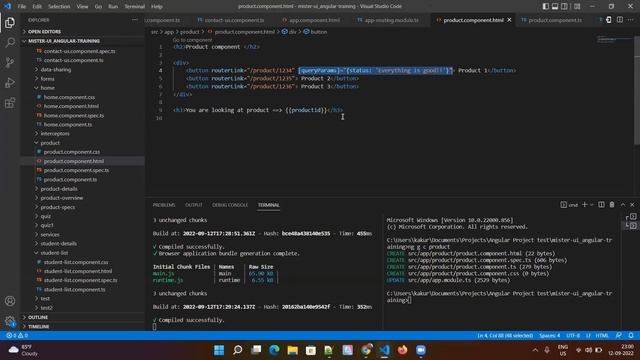The height and width of the screenshot is (360, 640).
Task: Maximize the panel with up chevron
Action: 623,204
